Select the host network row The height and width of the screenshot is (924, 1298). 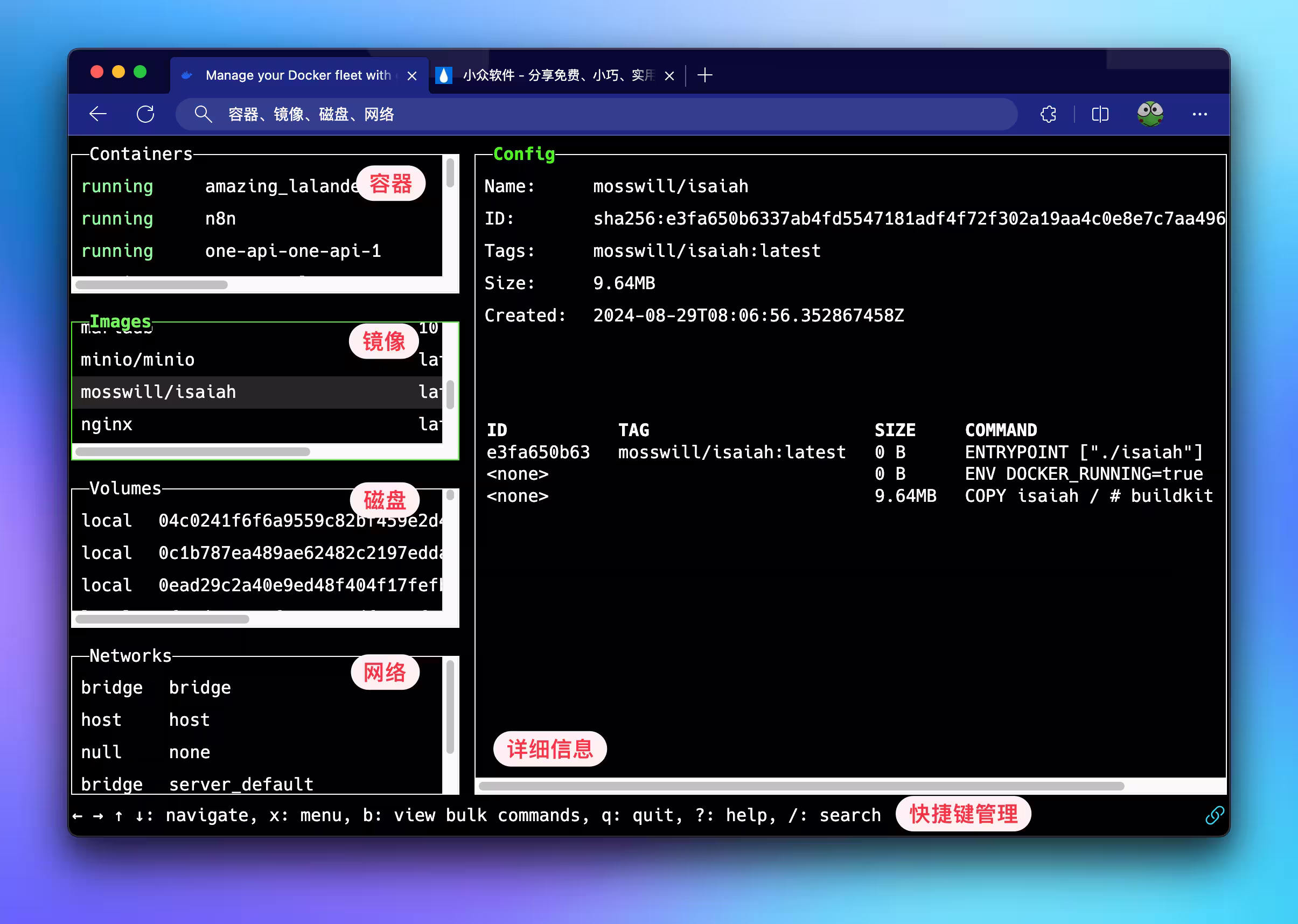(257, 720)
